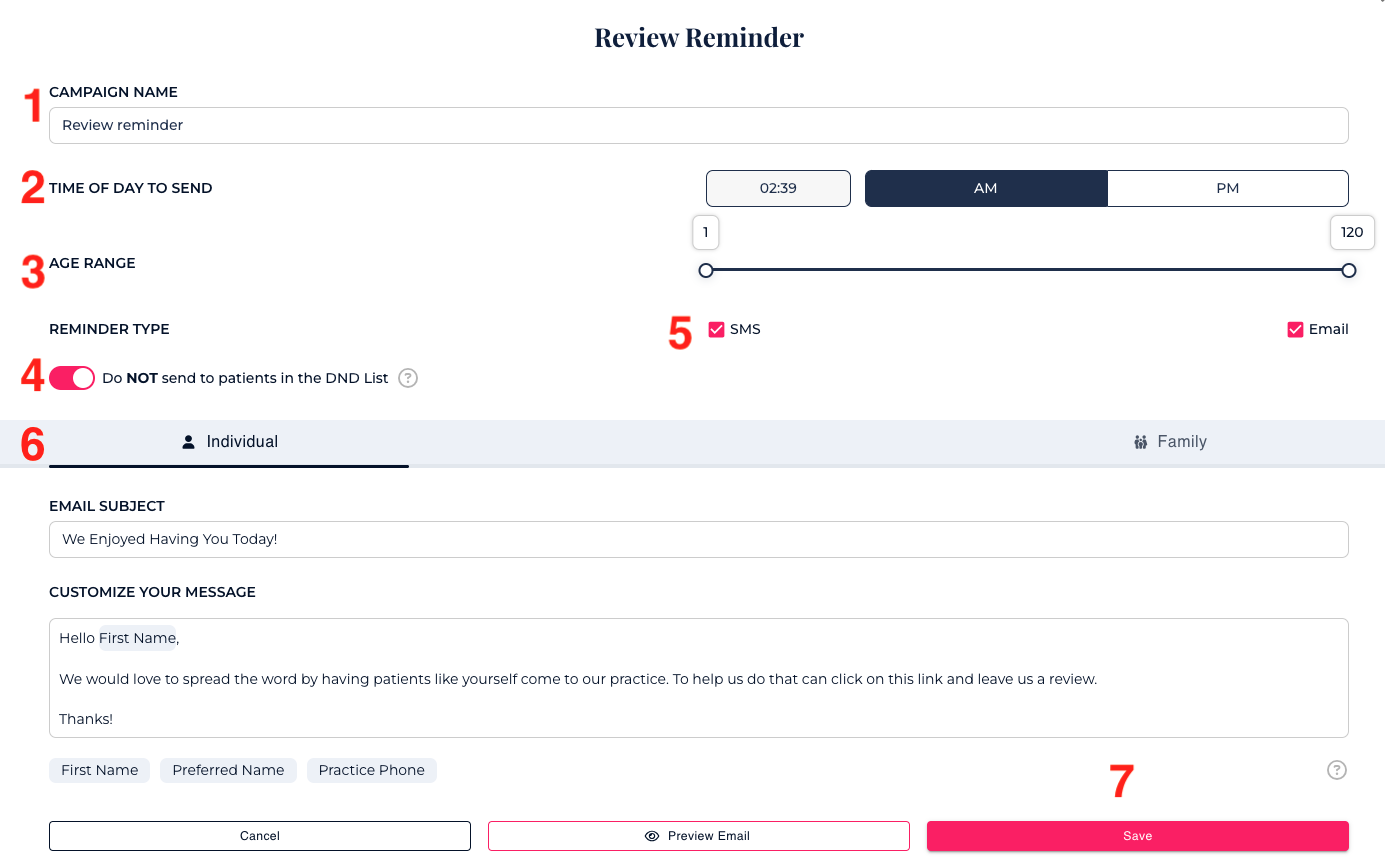Click the Family group icon
Viewport: 1385px width, 859px height.
point(1140,442)
